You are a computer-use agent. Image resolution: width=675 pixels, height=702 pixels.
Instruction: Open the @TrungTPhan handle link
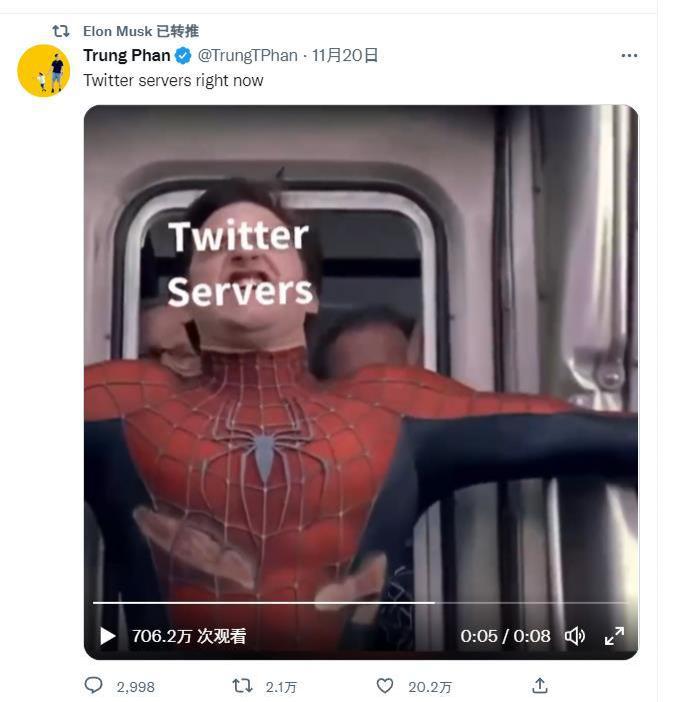[x=248, y=56]
